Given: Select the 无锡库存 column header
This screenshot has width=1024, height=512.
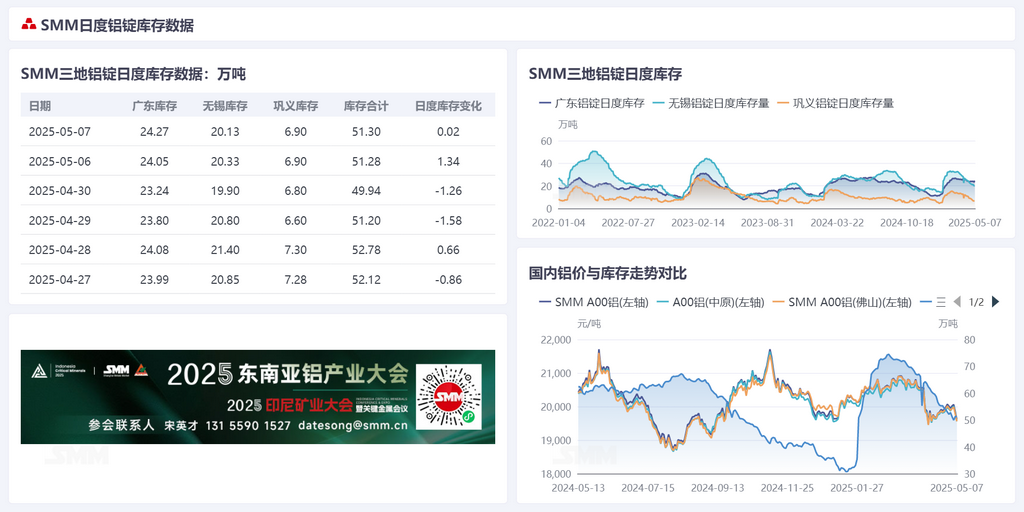Looking at the screenshot, I should pyautogui.click(x=225, y=106).
